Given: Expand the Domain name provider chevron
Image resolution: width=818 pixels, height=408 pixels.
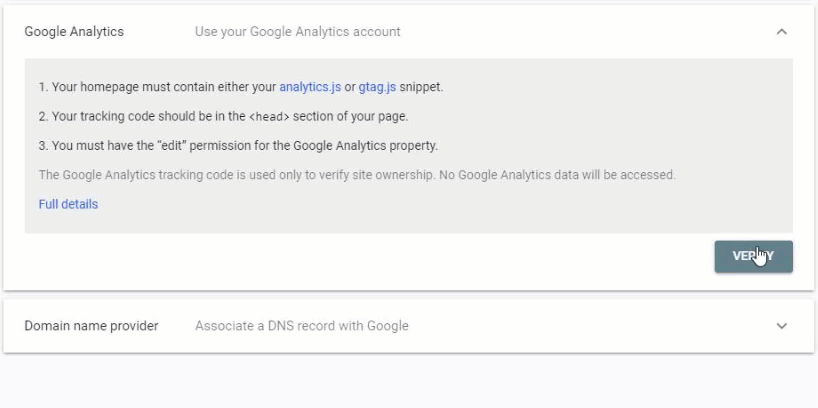Looking at the screenshot, I should tap(781, 326).
